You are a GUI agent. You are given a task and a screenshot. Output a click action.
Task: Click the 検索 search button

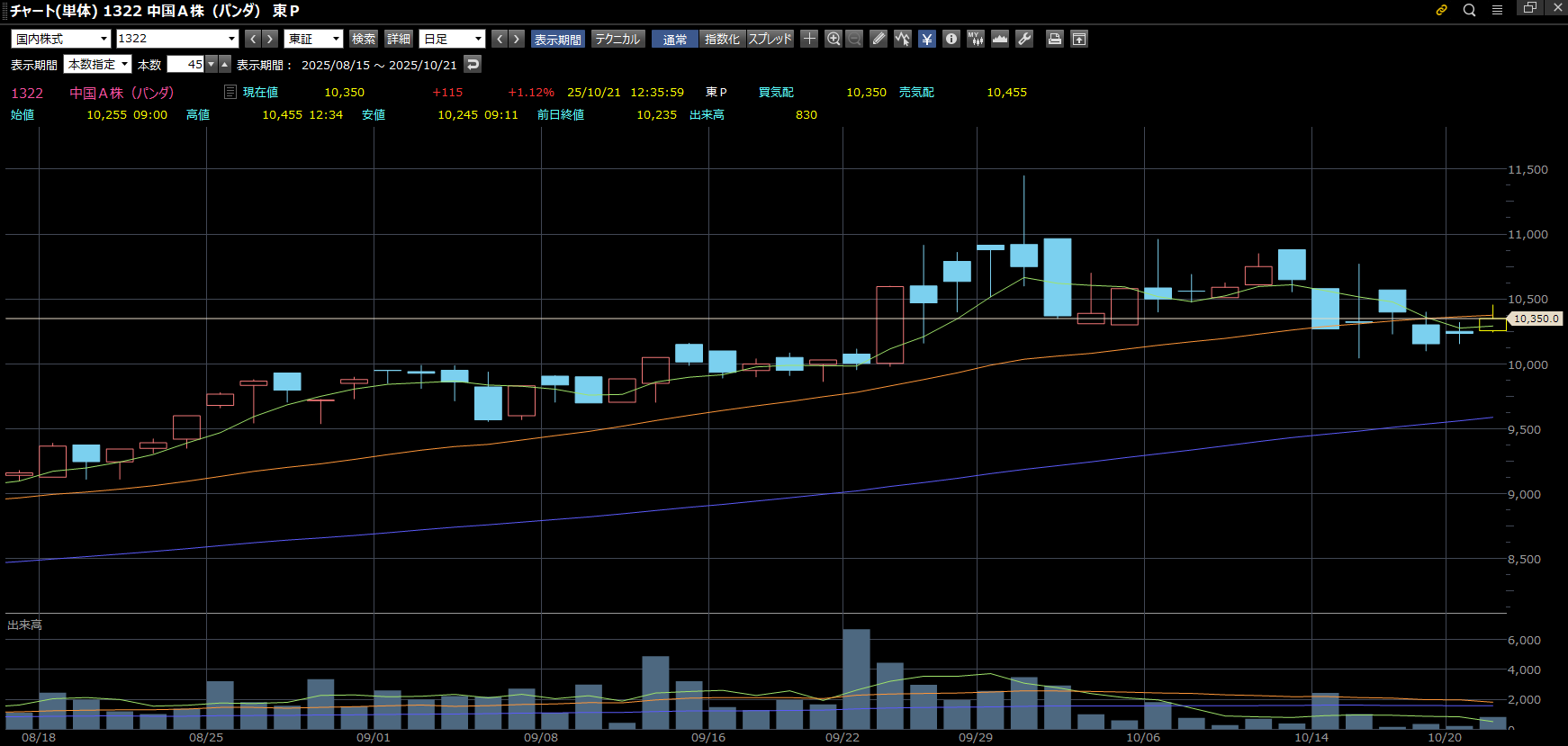(x=364, y=39)
